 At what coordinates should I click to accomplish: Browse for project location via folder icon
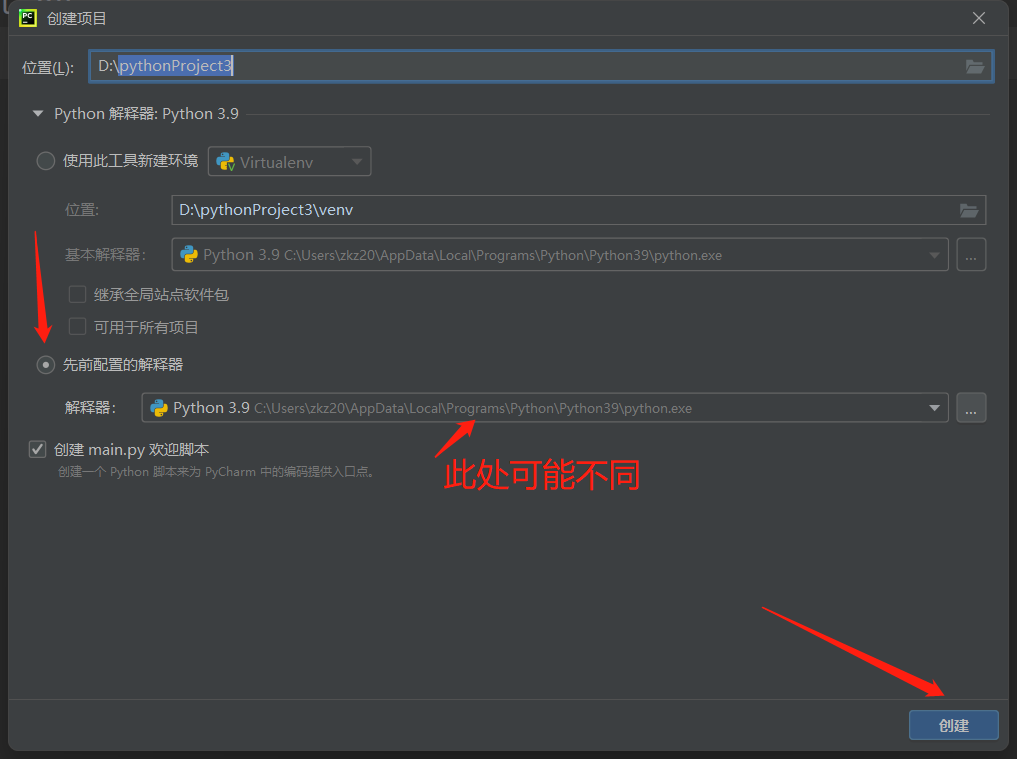click(975, 66)
